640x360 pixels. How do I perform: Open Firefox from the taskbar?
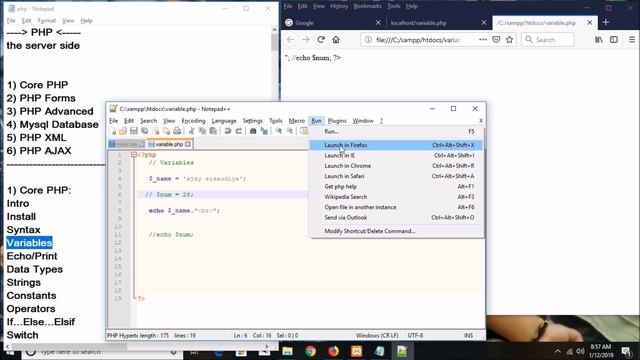point(333,351)
